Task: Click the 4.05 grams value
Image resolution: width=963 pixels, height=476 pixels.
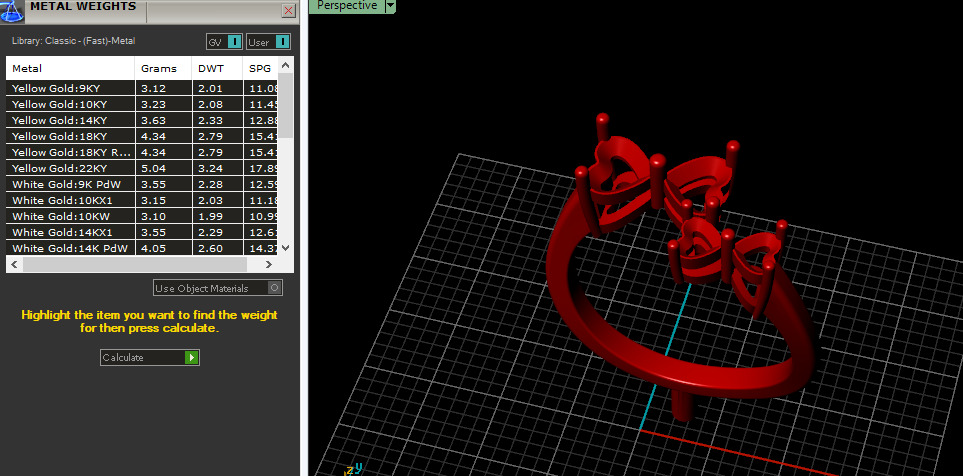Action: coord(154,248)
